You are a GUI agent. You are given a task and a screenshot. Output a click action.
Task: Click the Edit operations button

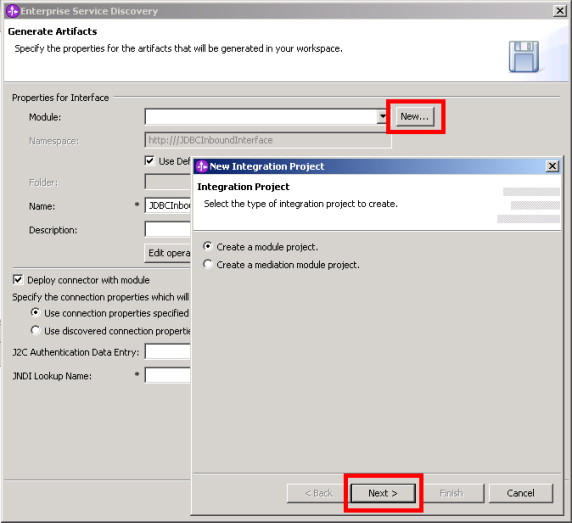[168, 253]
